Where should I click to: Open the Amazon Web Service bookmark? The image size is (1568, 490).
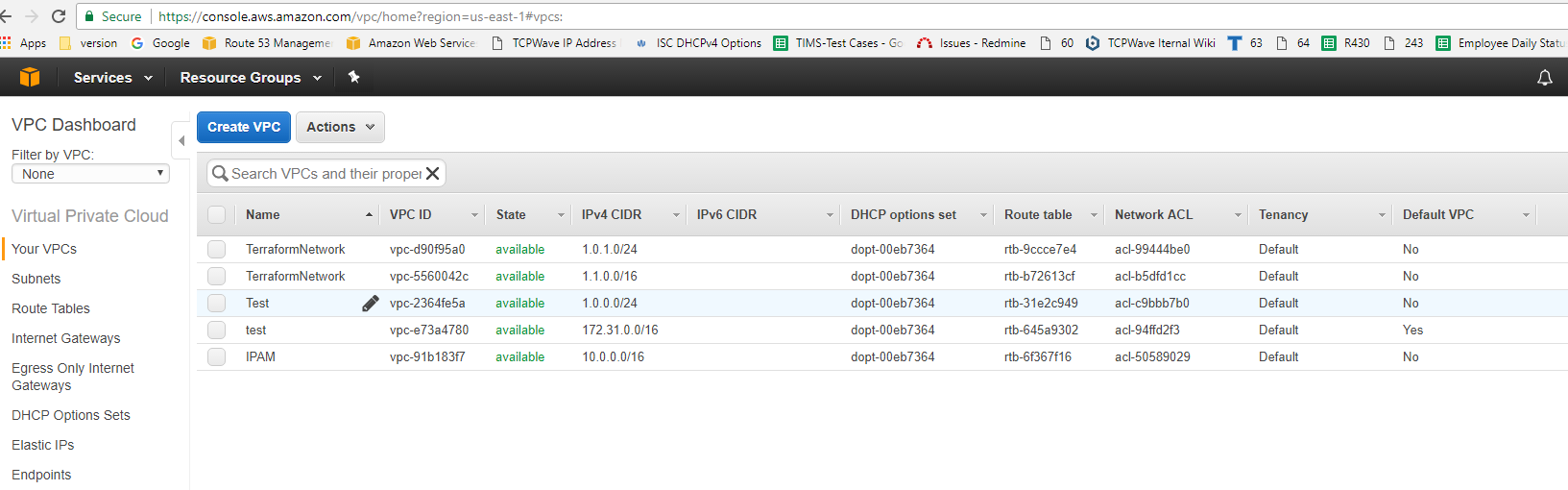[x=411, y=43]
